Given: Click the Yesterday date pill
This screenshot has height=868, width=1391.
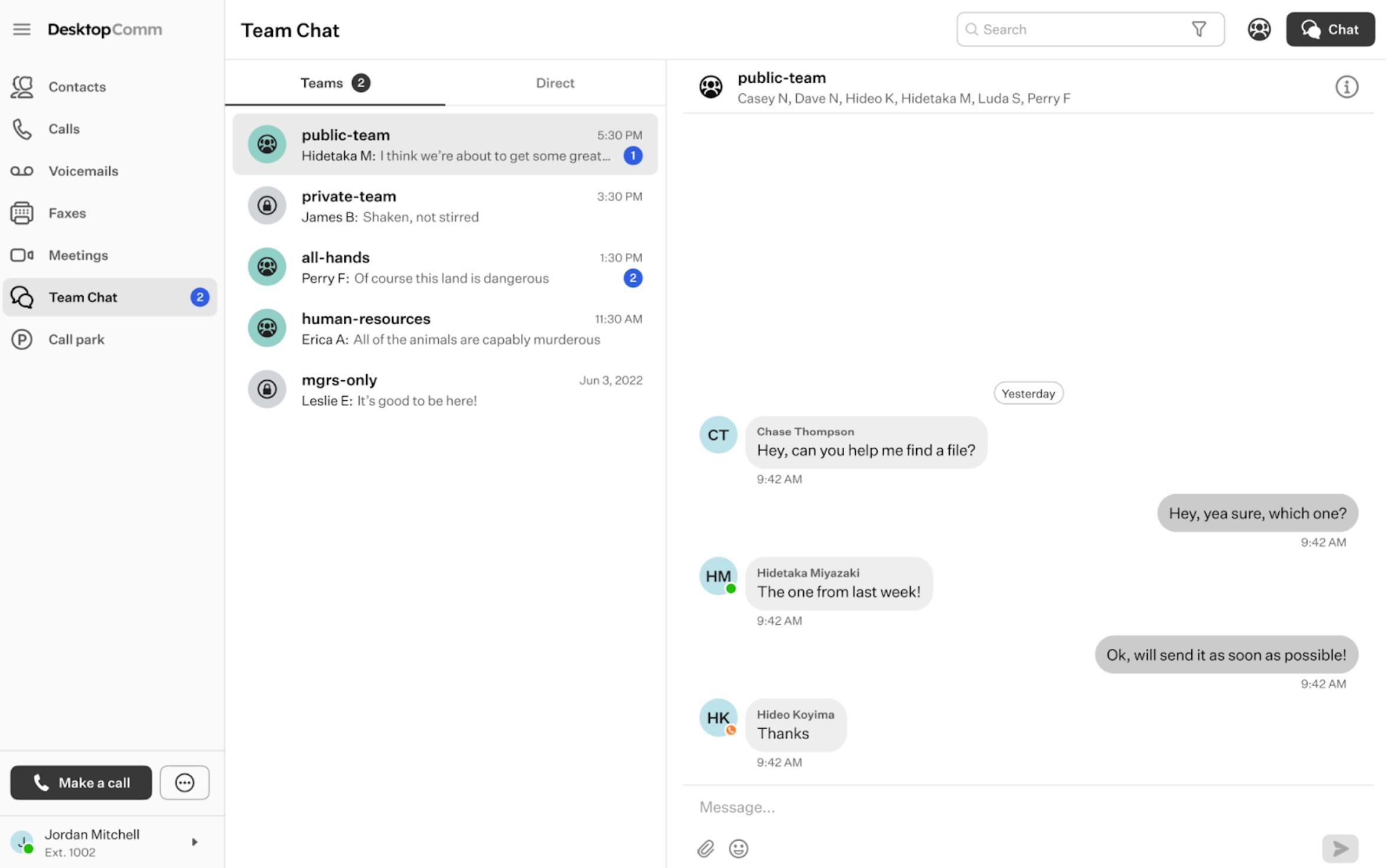Looking at the screenshot, I should (x=1028, y=393).
